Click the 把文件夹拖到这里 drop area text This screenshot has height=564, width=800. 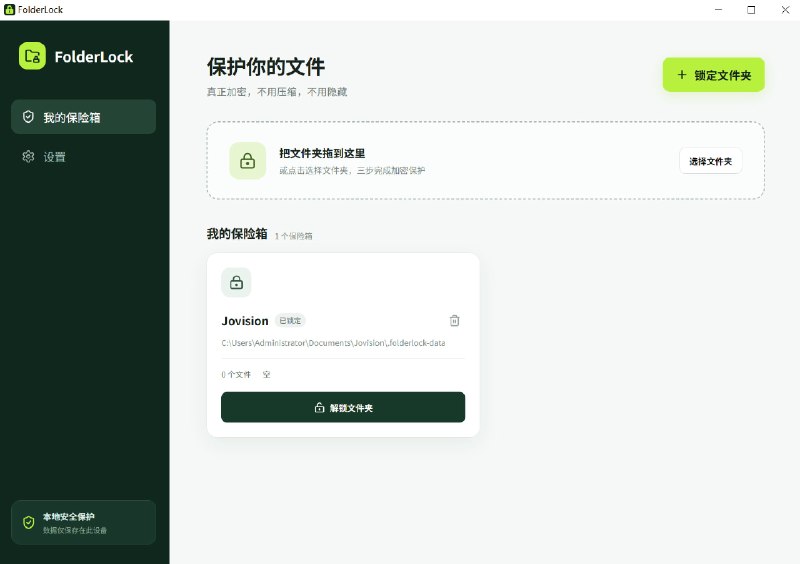[322, 153]
